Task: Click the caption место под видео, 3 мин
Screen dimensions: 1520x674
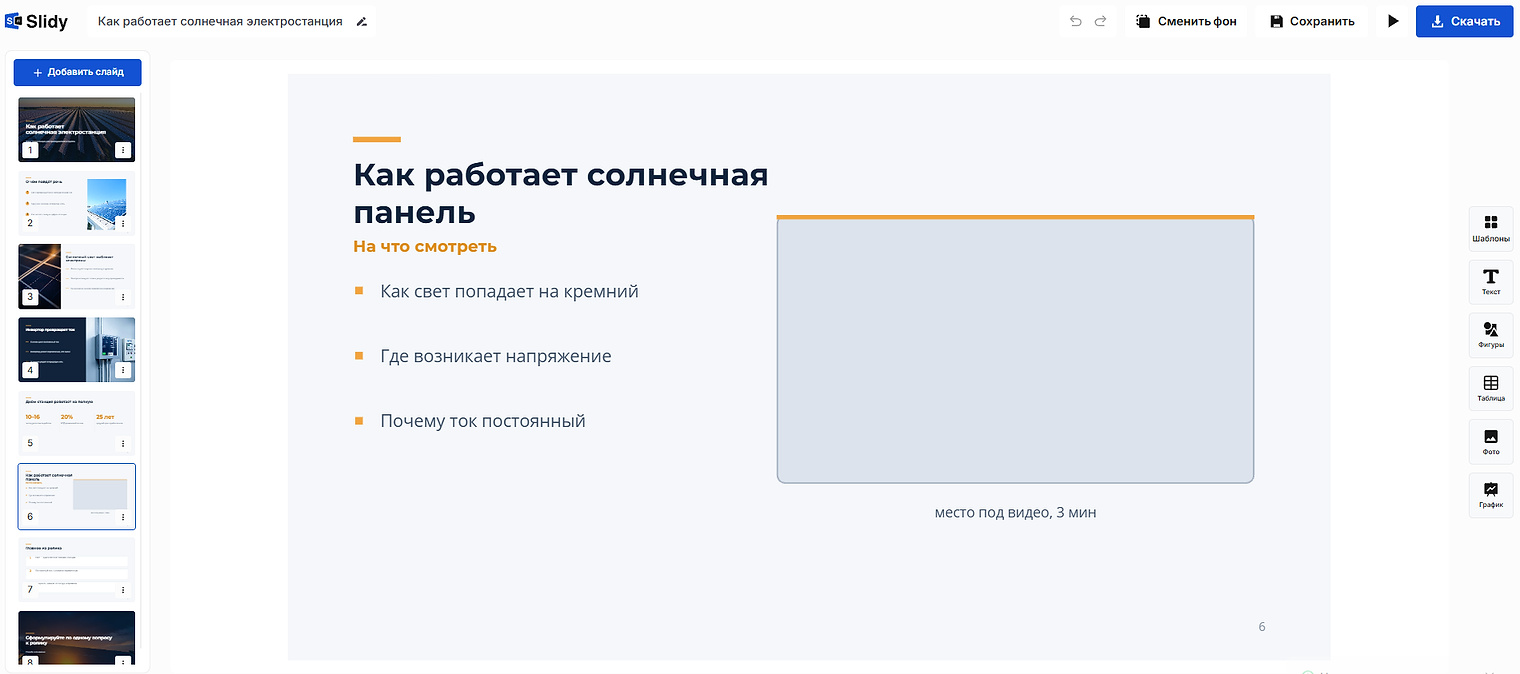Action: (x=1015, y=512)
